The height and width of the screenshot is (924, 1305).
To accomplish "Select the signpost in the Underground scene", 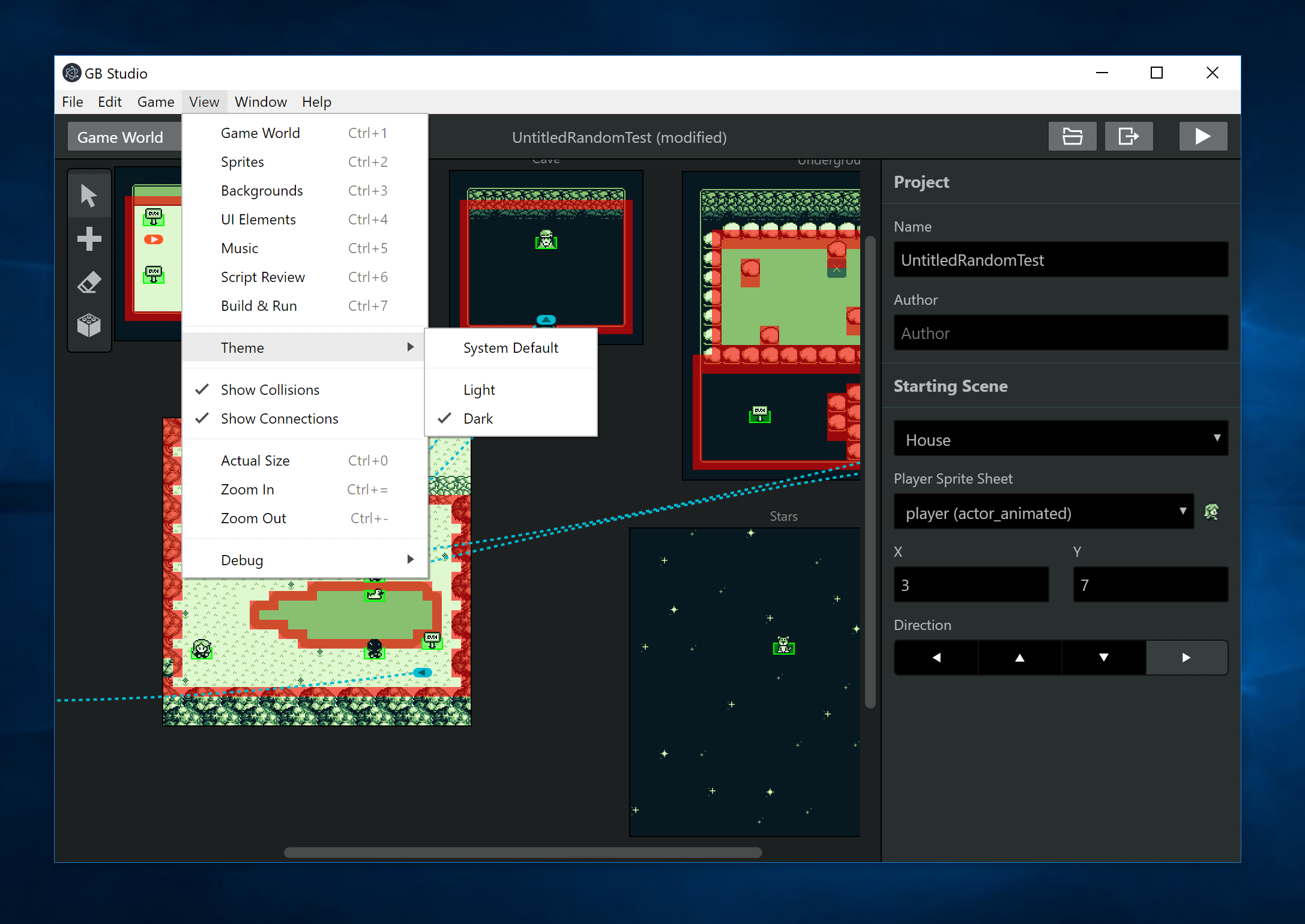I will tap(760, 414).
